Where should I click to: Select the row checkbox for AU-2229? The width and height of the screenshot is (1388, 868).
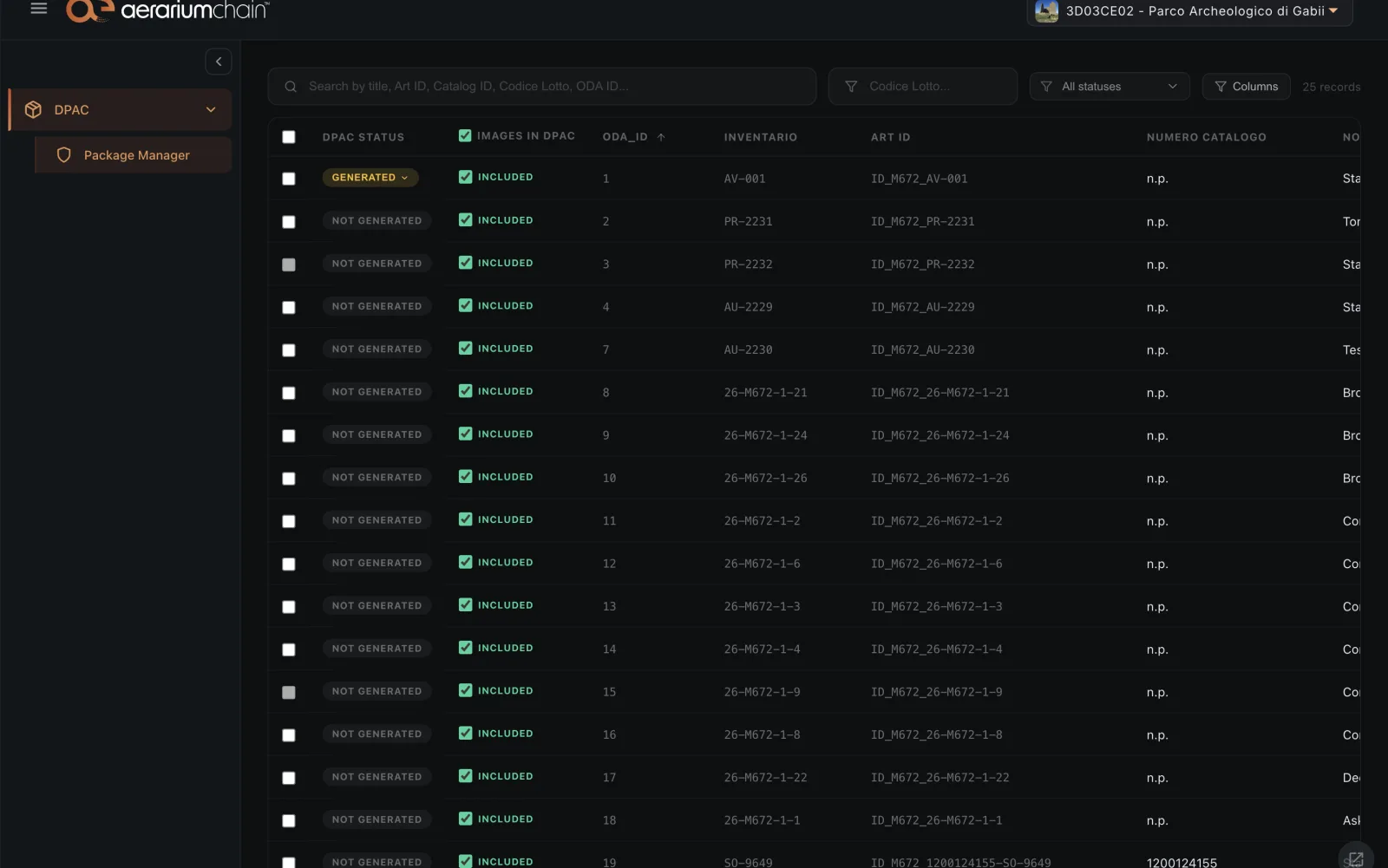[289, 307]
